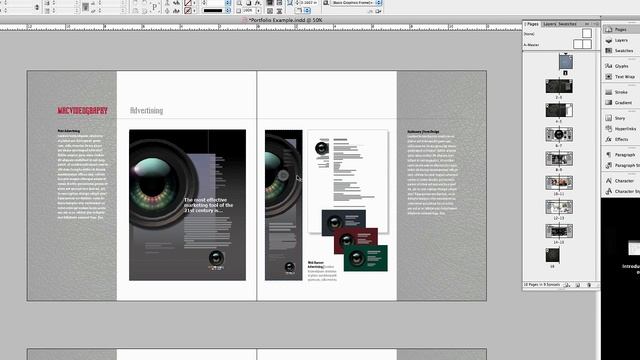Switch to the Layers tab in the floating panel

549,24
